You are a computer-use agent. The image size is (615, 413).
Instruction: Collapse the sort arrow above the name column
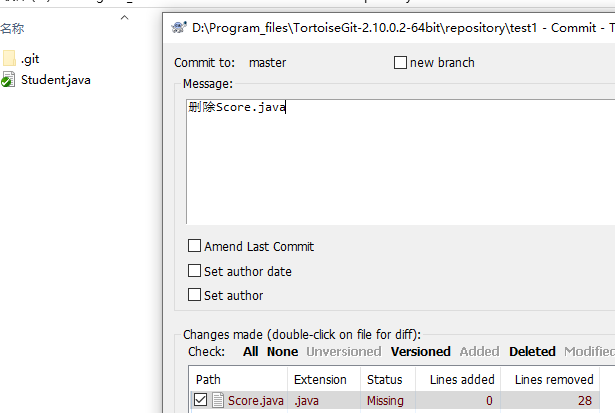(x=124, y=18)
